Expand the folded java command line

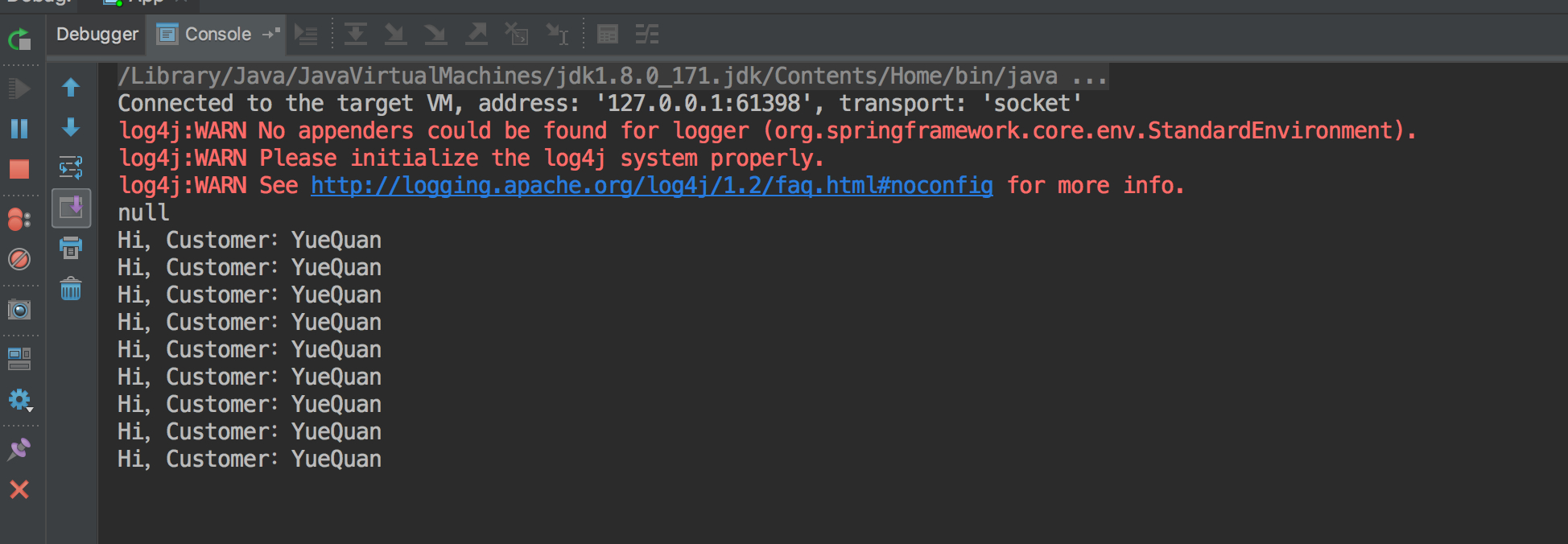click(1090, 76)
